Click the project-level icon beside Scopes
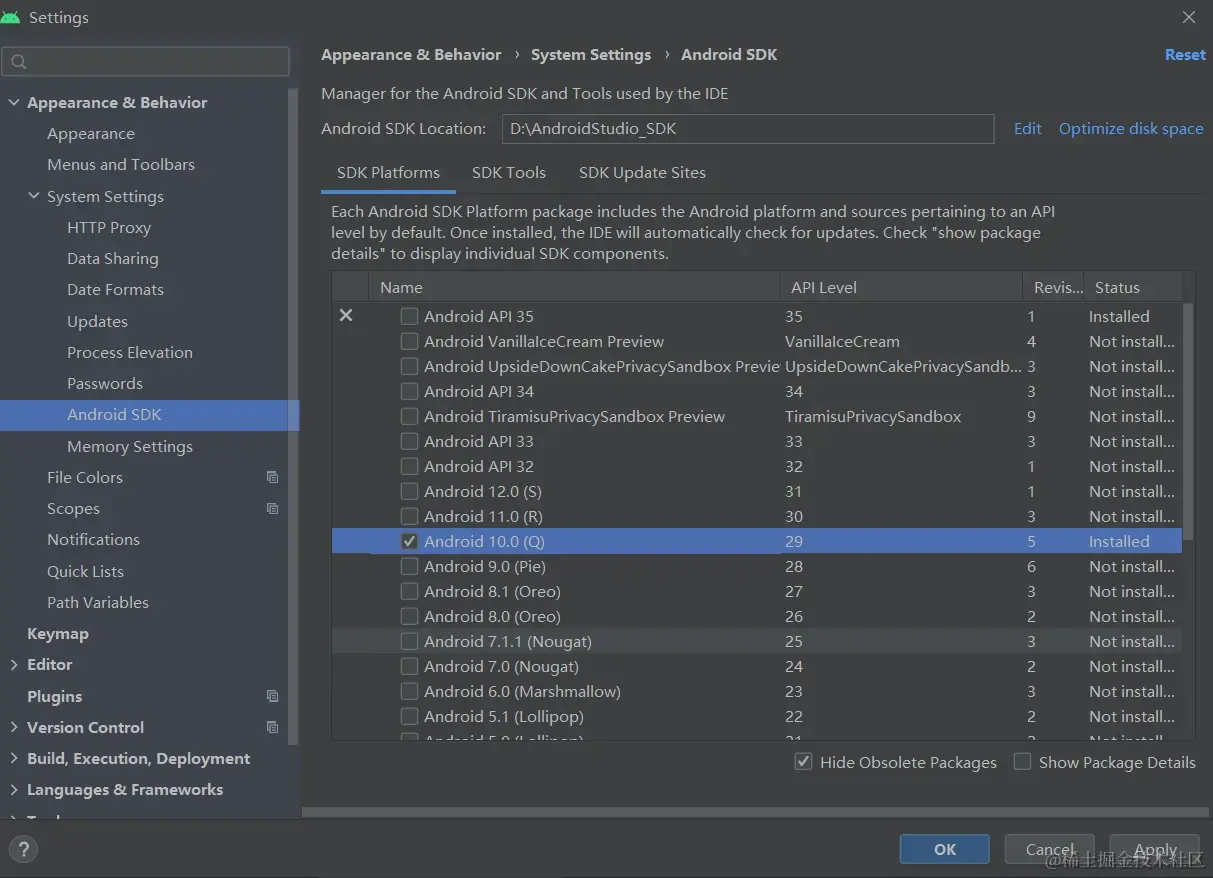This screenshot has height=878, width=1213. click(x=272, y=509)
